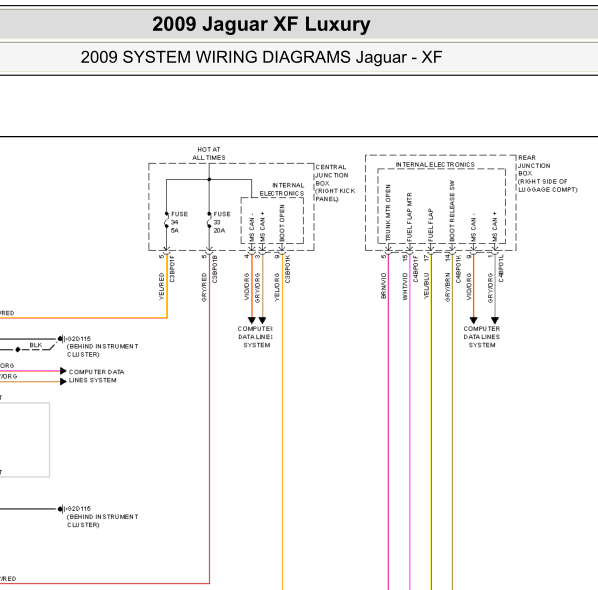This screenshot has width=598, height=590.
Task: Select the "FUEL FLAP MTR" pin label
Action: (410, 217)
